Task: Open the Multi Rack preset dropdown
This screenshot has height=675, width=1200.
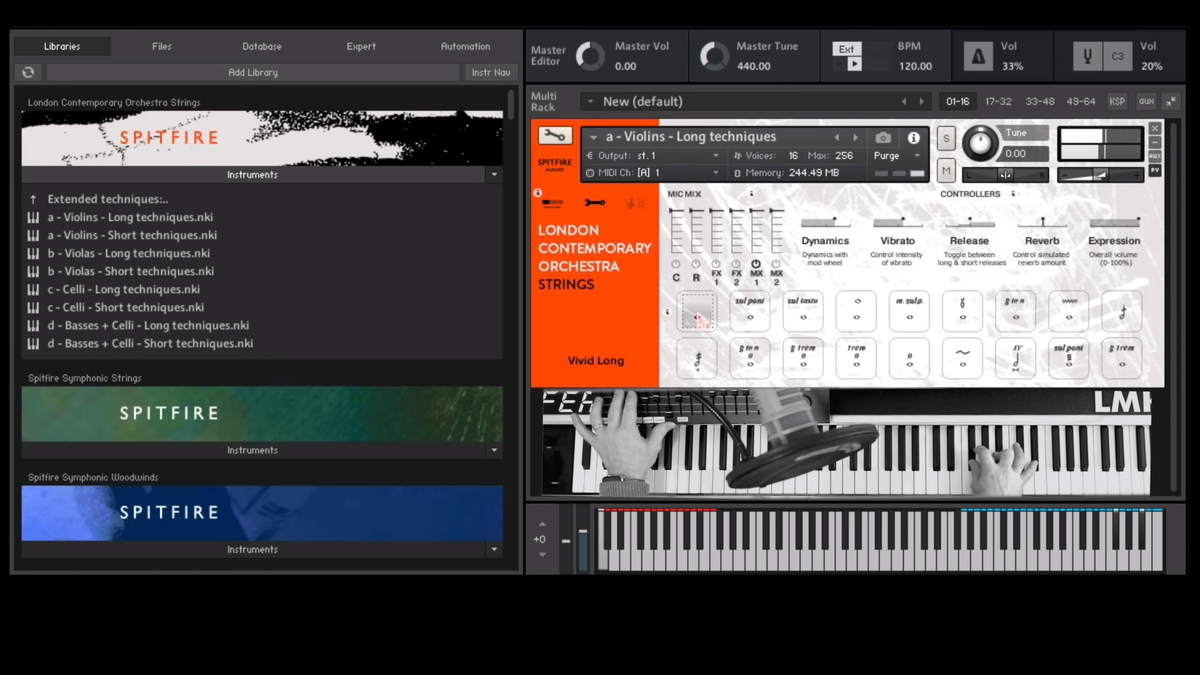Action: (589, 102)
